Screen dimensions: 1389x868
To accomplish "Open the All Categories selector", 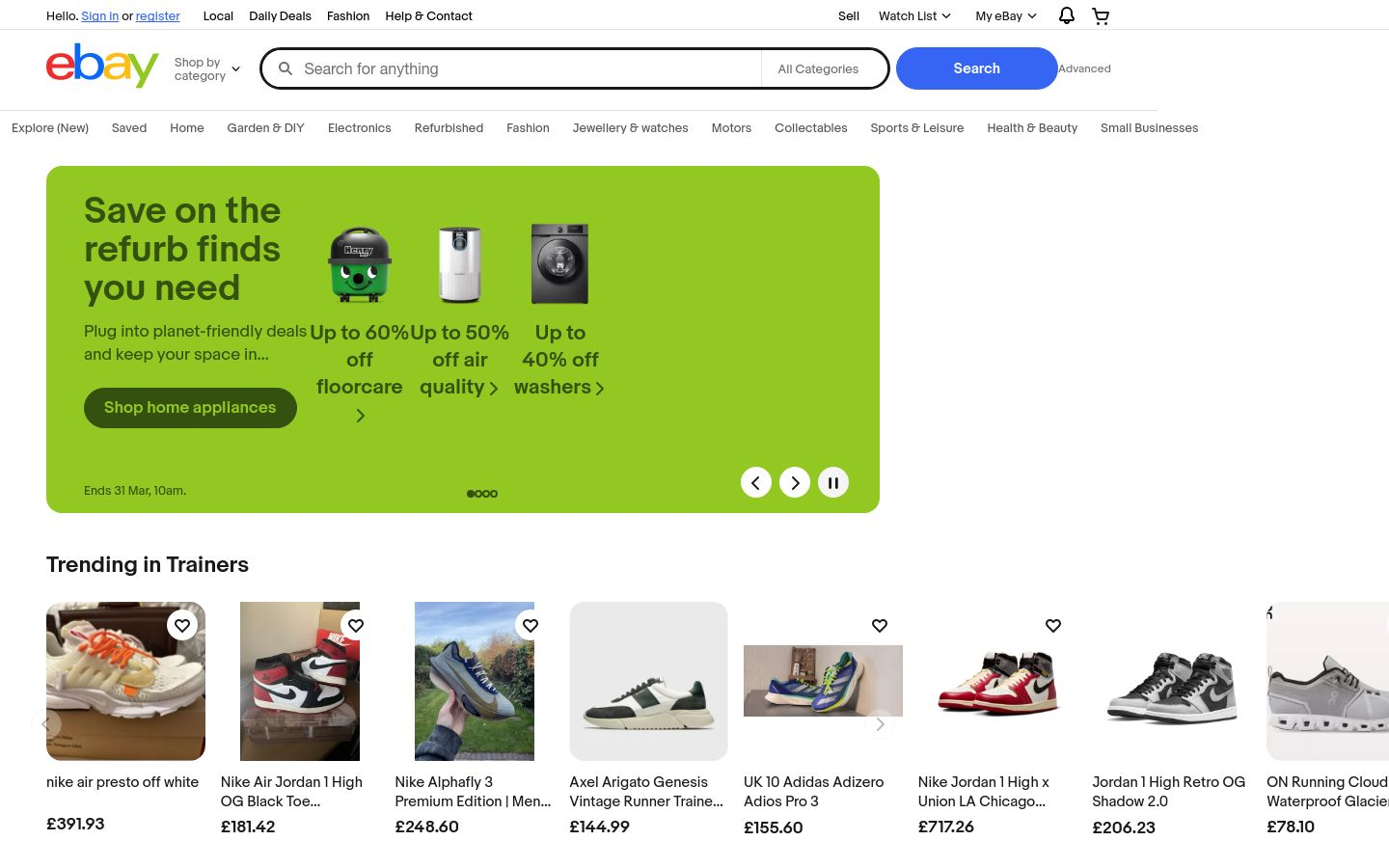I will [825, 68].
